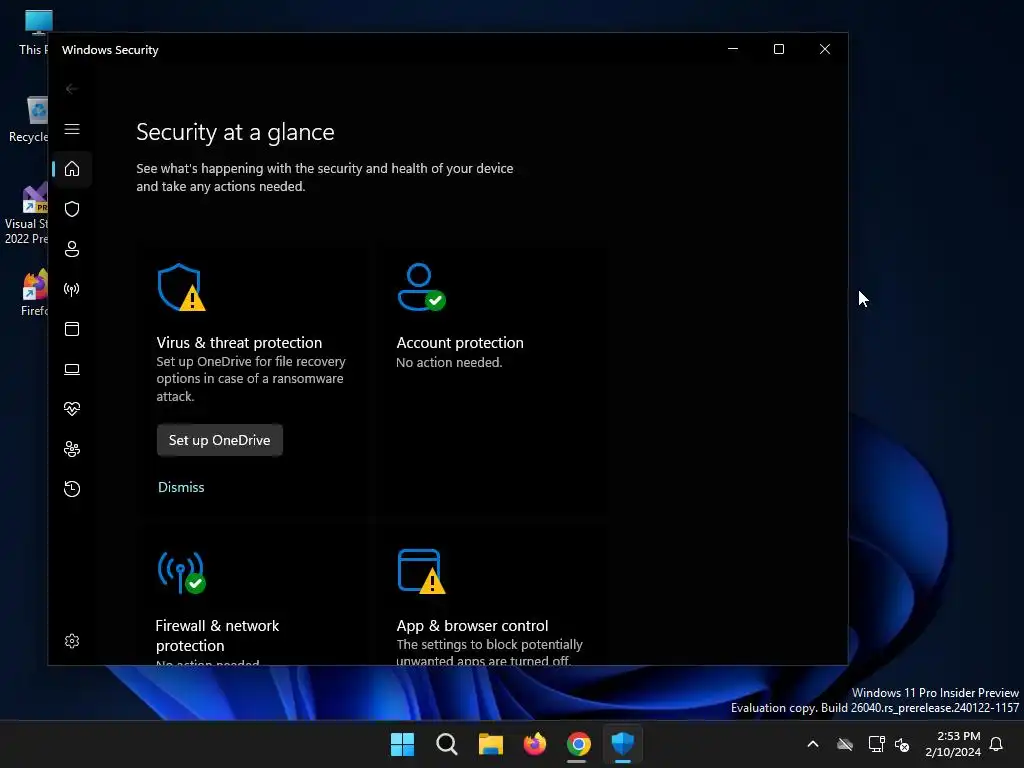Show hidden system tray icons
This screenshot has height=768, width=1024.
tap(813, 744)
